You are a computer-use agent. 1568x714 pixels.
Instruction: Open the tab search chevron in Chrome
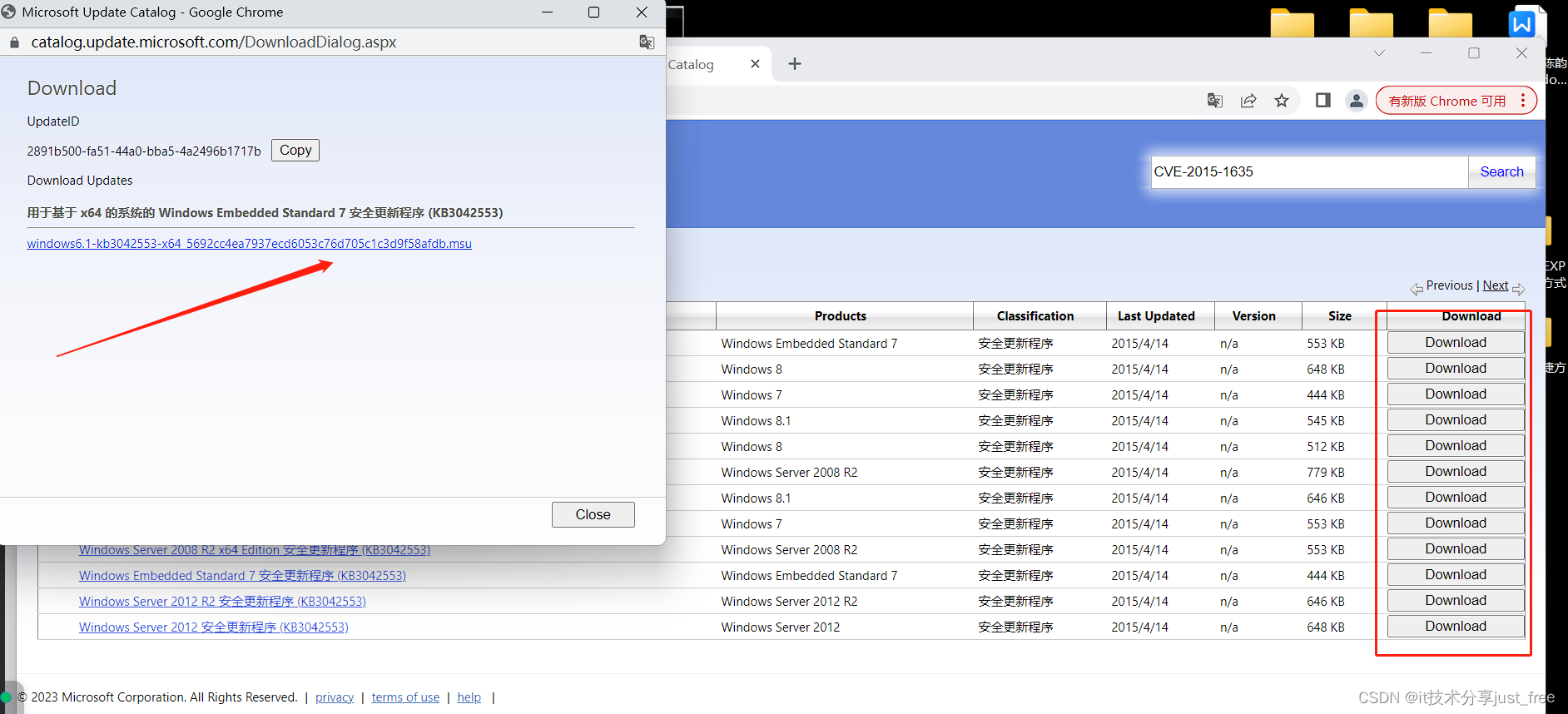pyautogui.click(x=1379, y=53)
